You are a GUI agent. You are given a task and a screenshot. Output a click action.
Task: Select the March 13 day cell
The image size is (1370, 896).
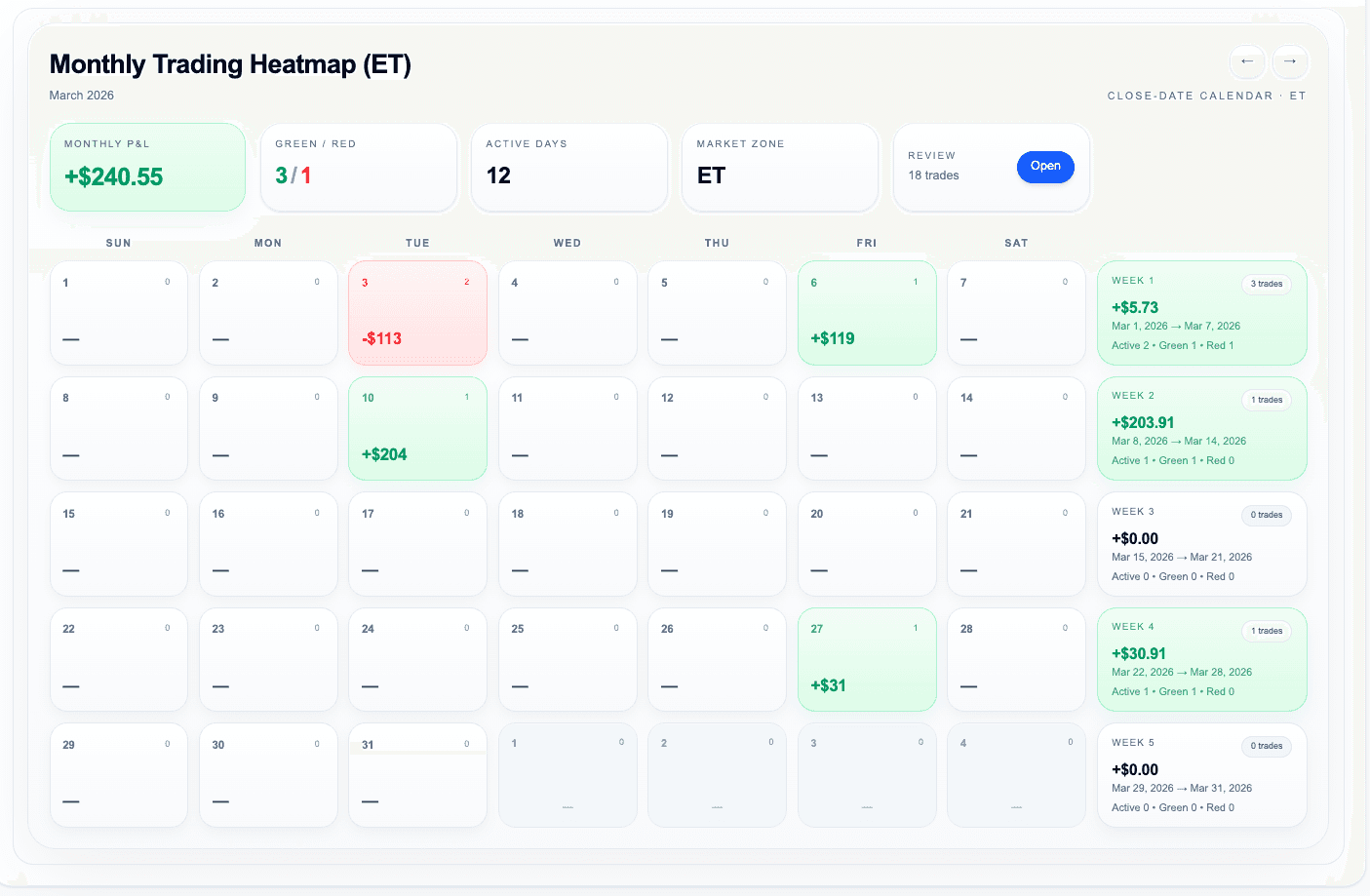[867, 428]
